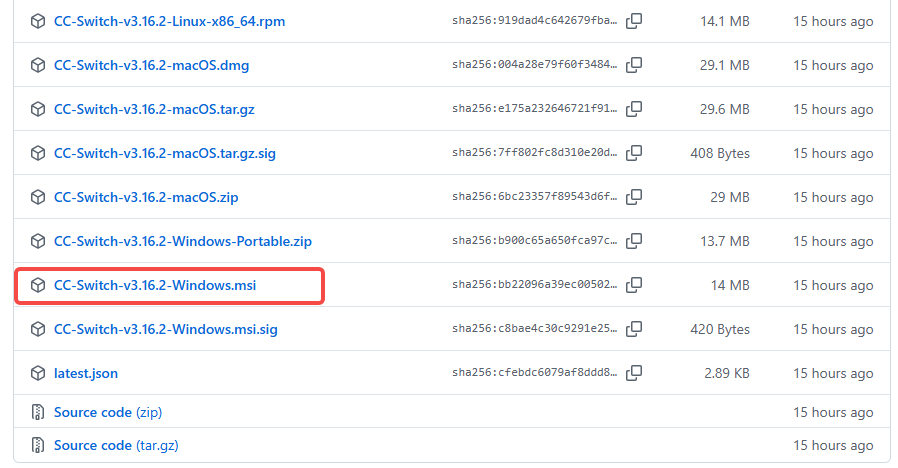Click the 13.7 MB file size
The height and width of the screenshot is (468, 898).
[x=724, y=241]
